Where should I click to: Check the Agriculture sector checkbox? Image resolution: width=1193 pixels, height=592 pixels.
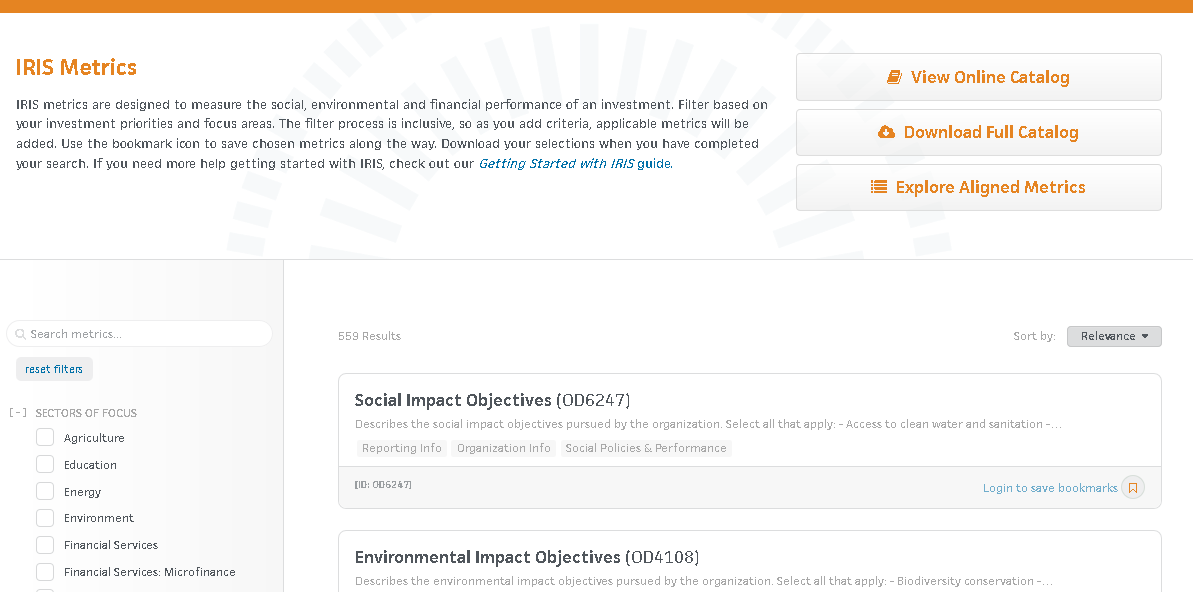pos(45,438)
